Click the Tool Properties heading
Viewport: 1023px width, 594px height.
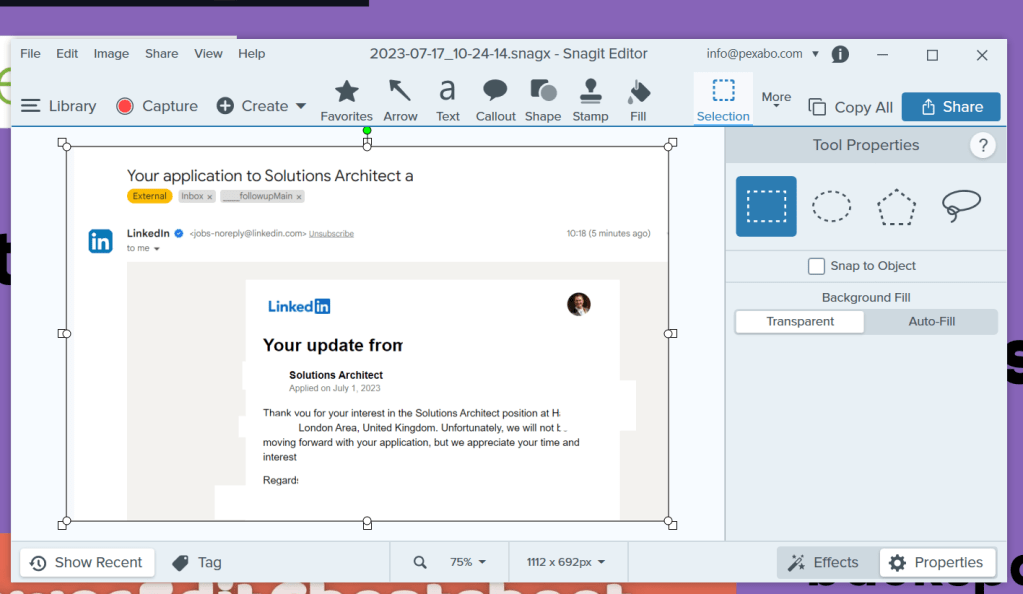point(866,145)
